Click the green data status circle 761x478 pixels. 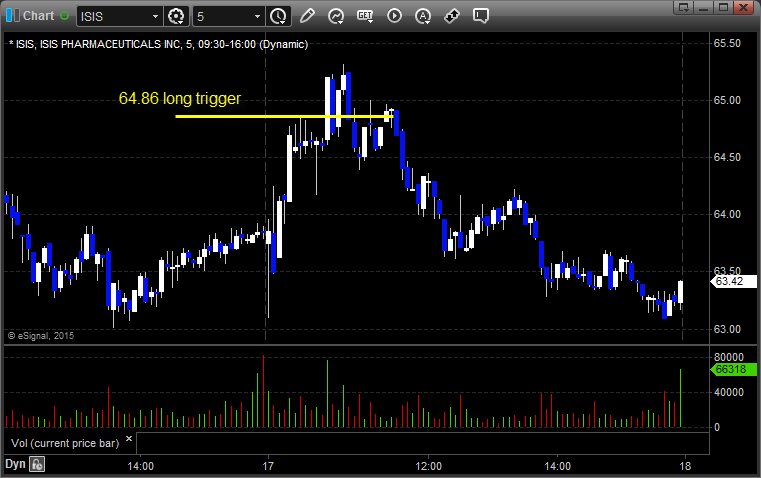click(x=64, y=16)
